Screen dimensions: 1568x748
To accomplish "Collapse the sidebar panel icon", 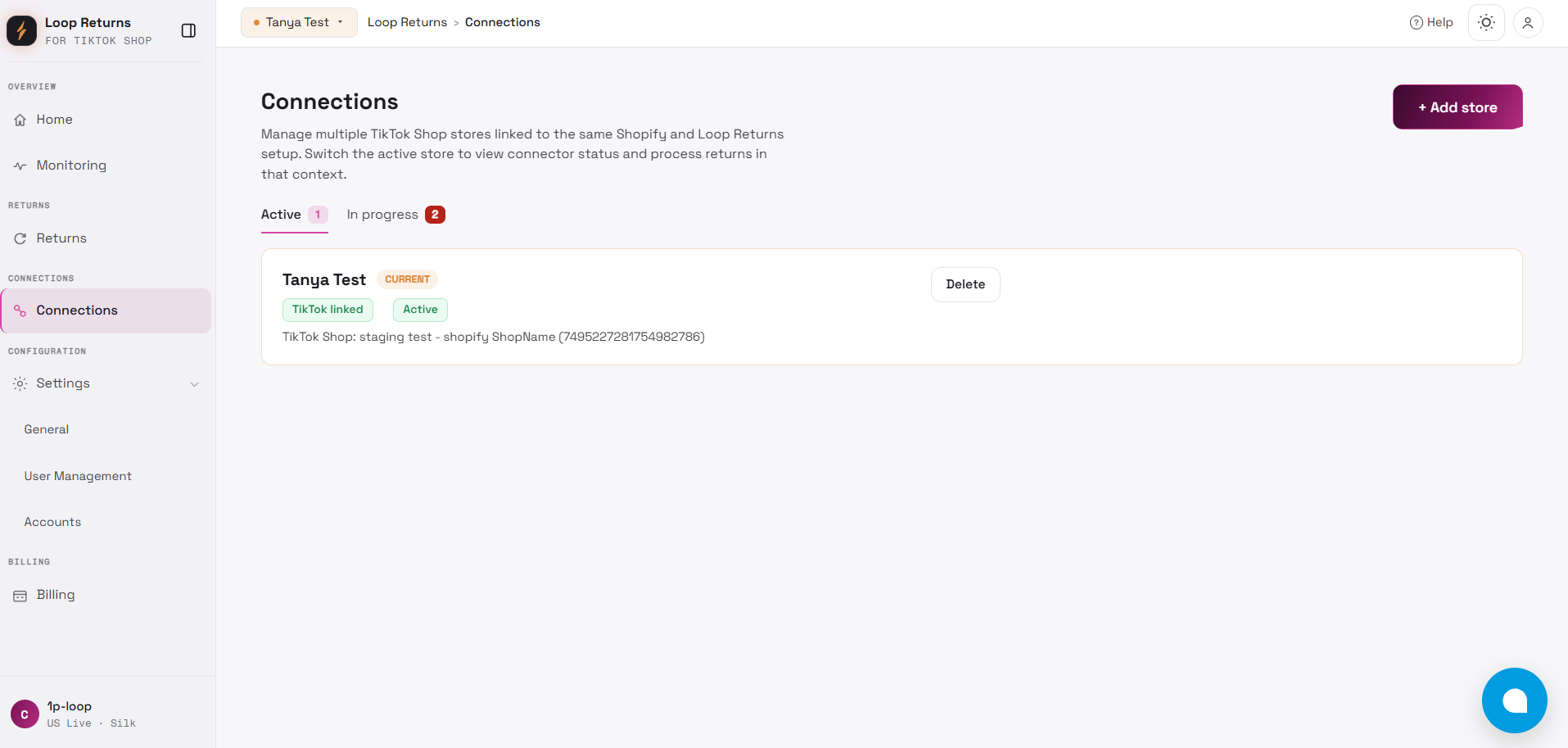I will [188, 30].
